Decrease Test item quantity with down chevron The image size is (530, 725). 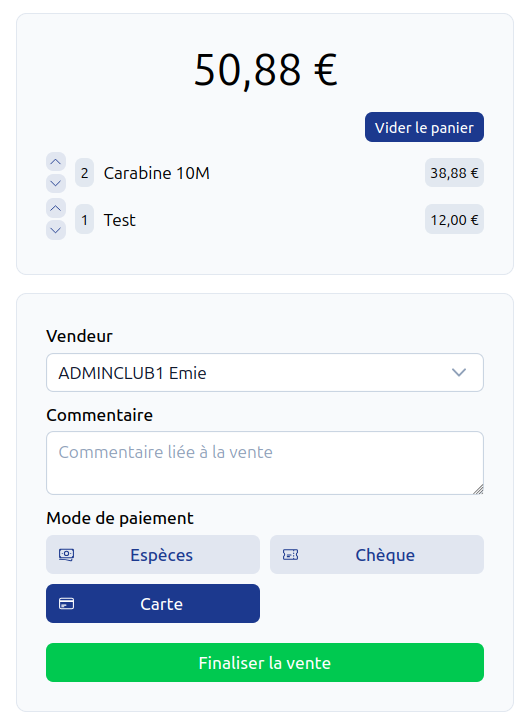55,230
